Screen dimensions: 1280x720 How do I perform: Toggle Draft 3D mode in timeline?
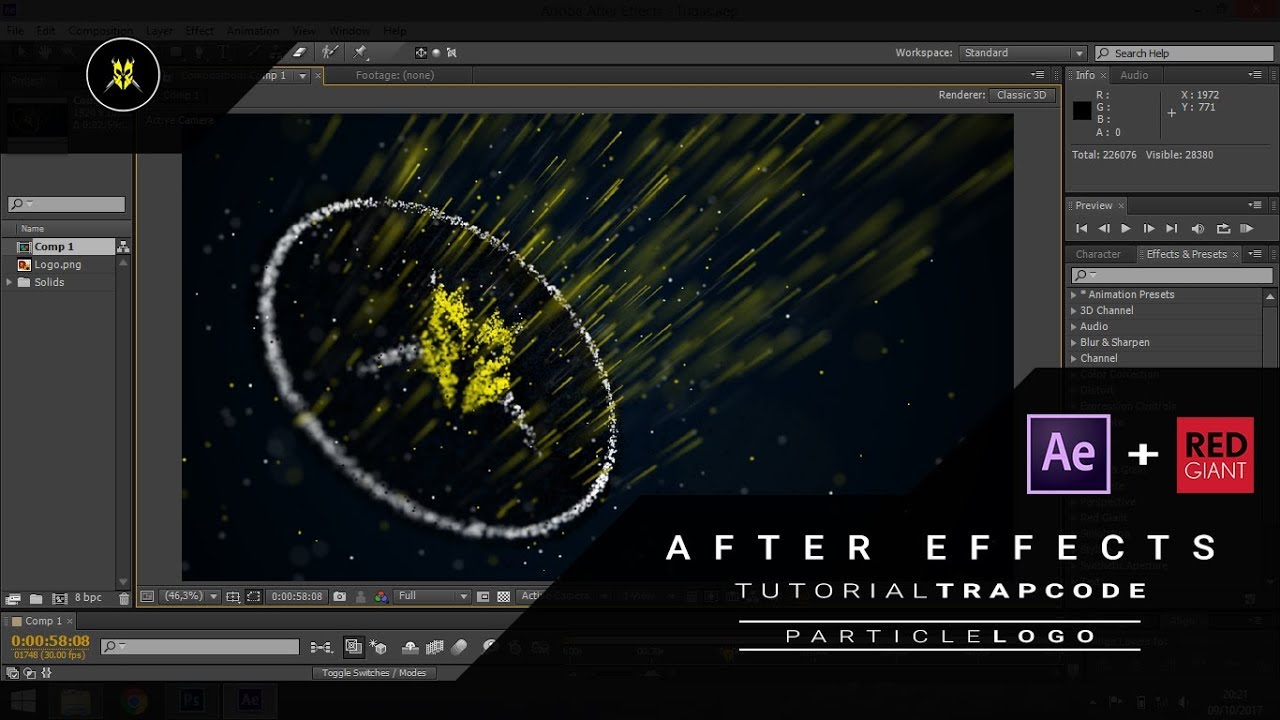[x=378, y=647]
